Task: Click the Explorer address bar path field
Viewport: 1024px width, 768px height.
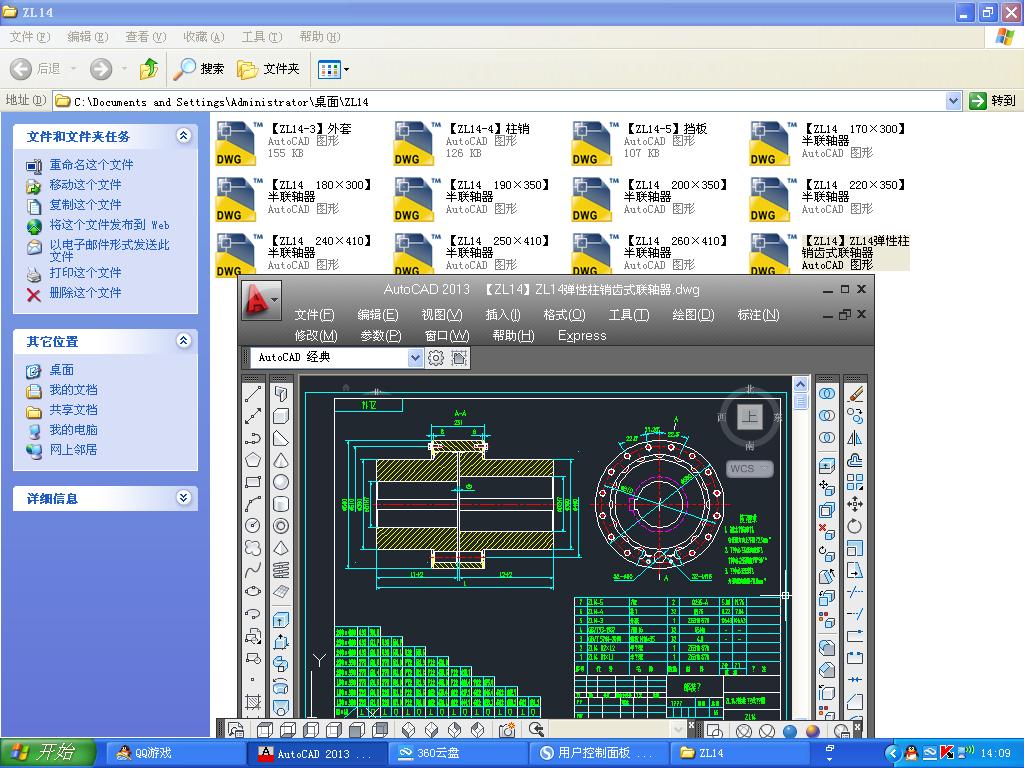Action: tap(500, 101)
